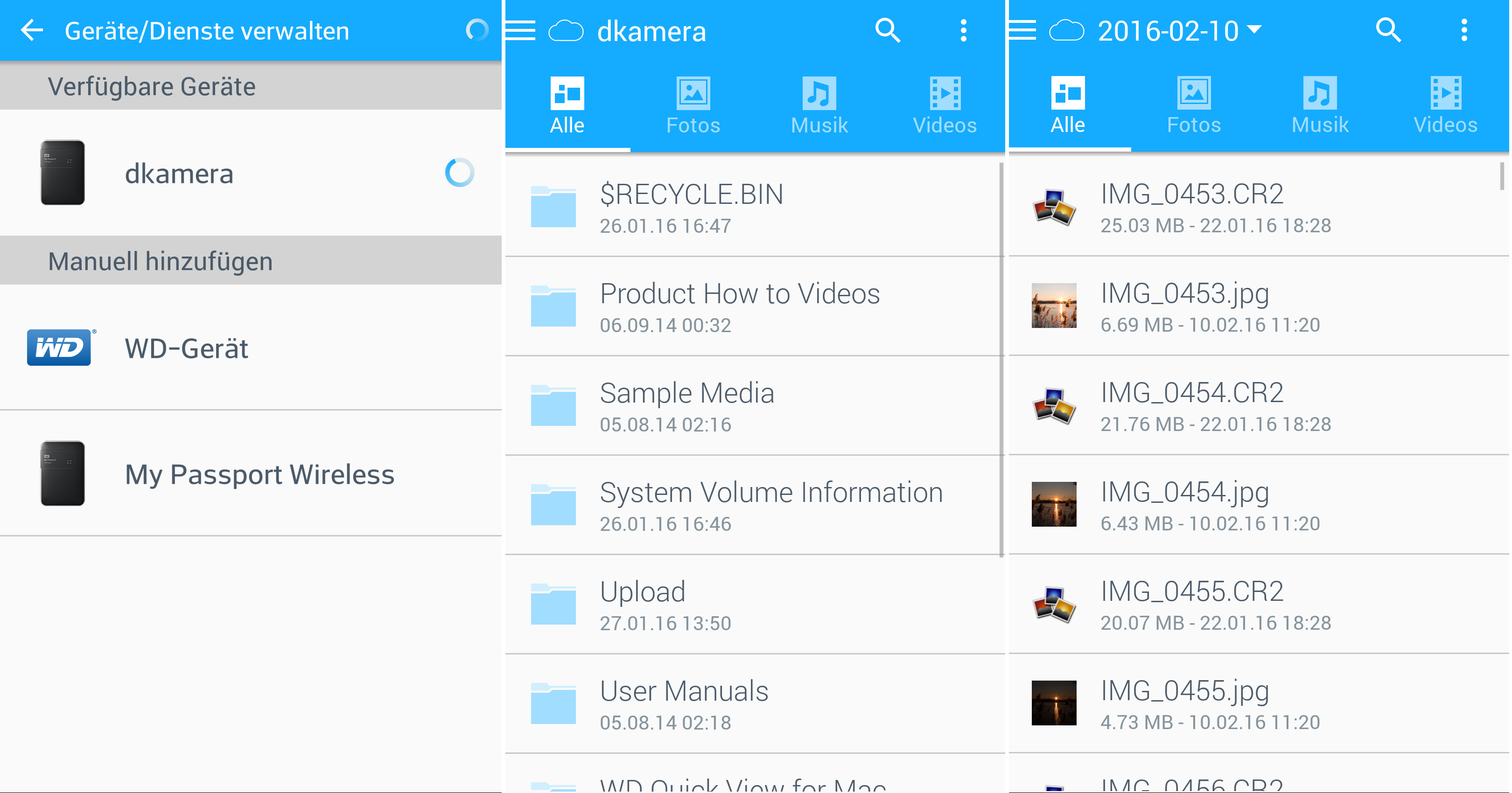The image size is (1512, 793).
Task: Open hamburger menu in dkamera panel
Action: click(521, 30)
